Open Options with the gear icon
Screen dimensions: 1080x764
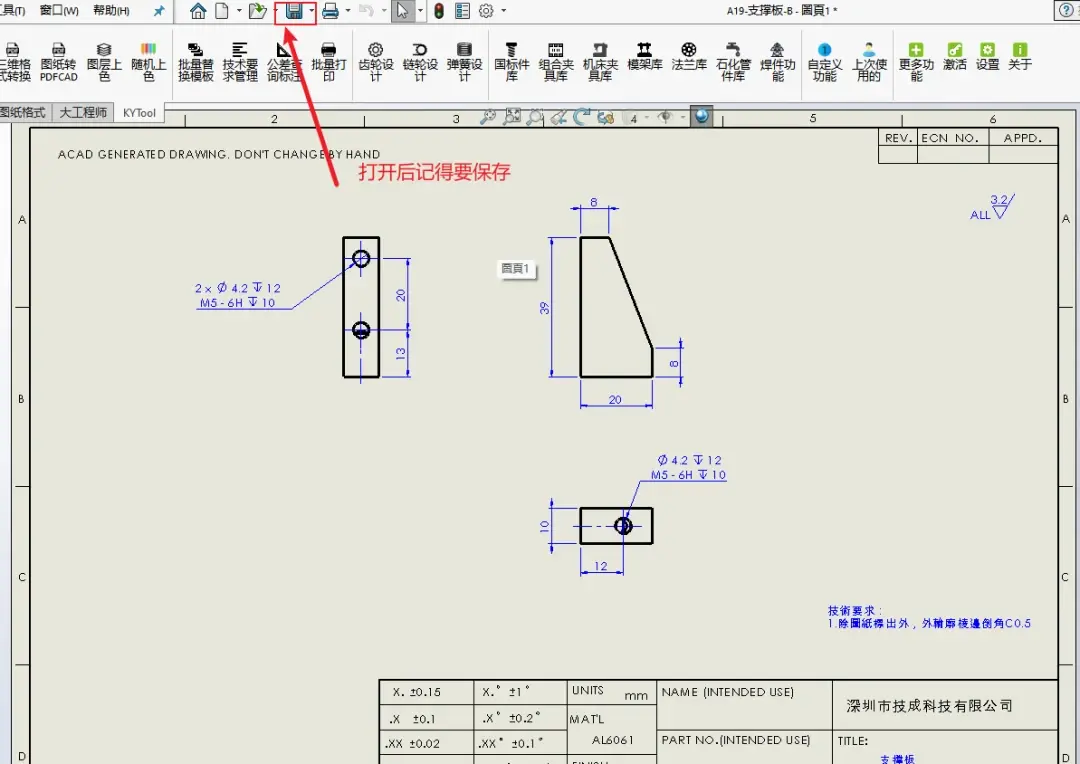click(486, 11)
